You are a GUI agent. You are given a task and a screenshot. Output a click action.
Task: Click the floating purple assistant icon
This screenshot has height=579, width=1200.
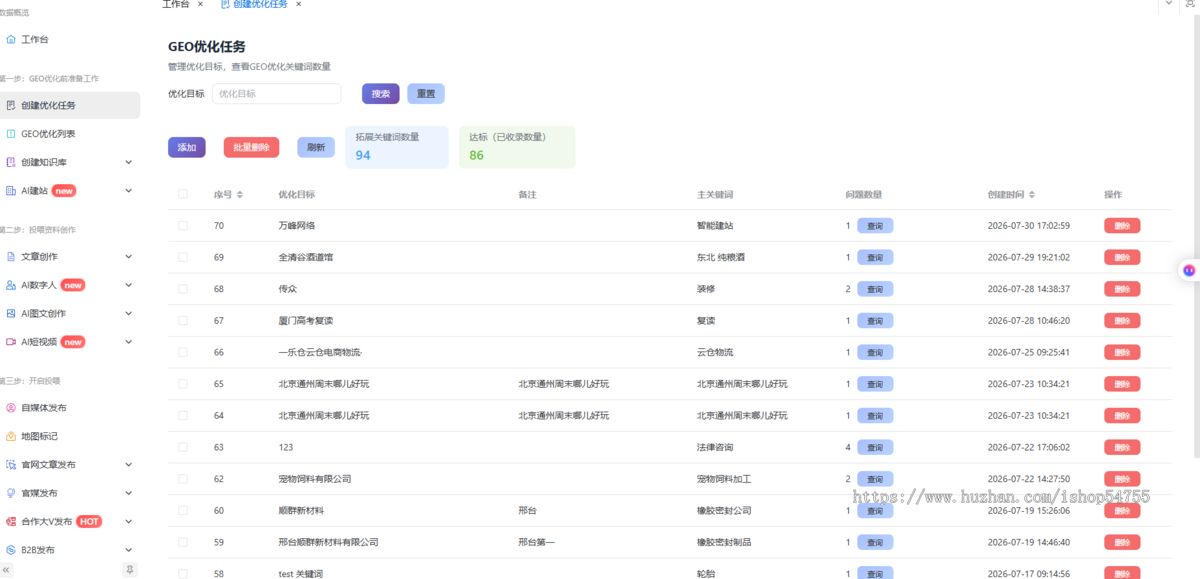point(1189,270)
